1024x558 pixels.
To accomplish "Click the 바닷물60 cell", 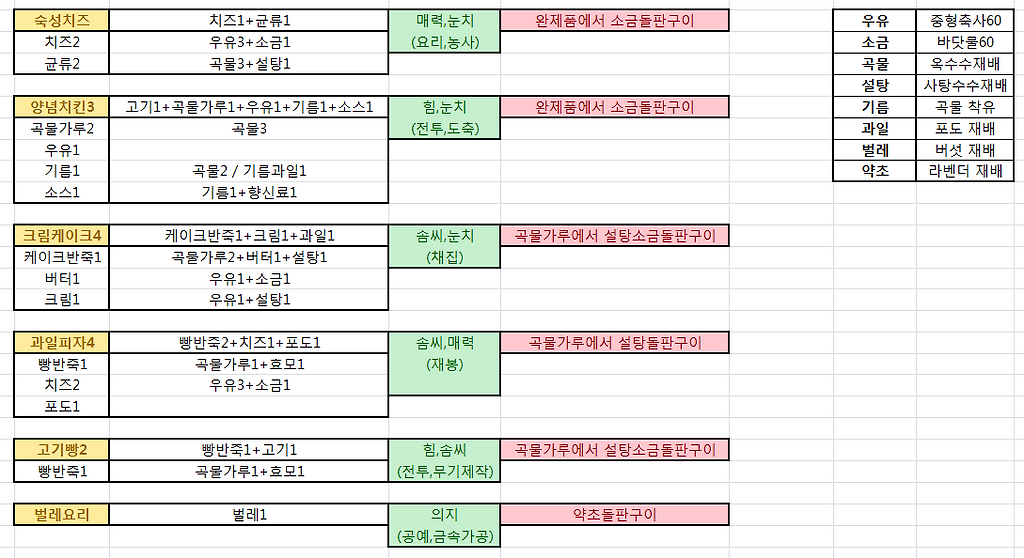I will tap(965, 42).
